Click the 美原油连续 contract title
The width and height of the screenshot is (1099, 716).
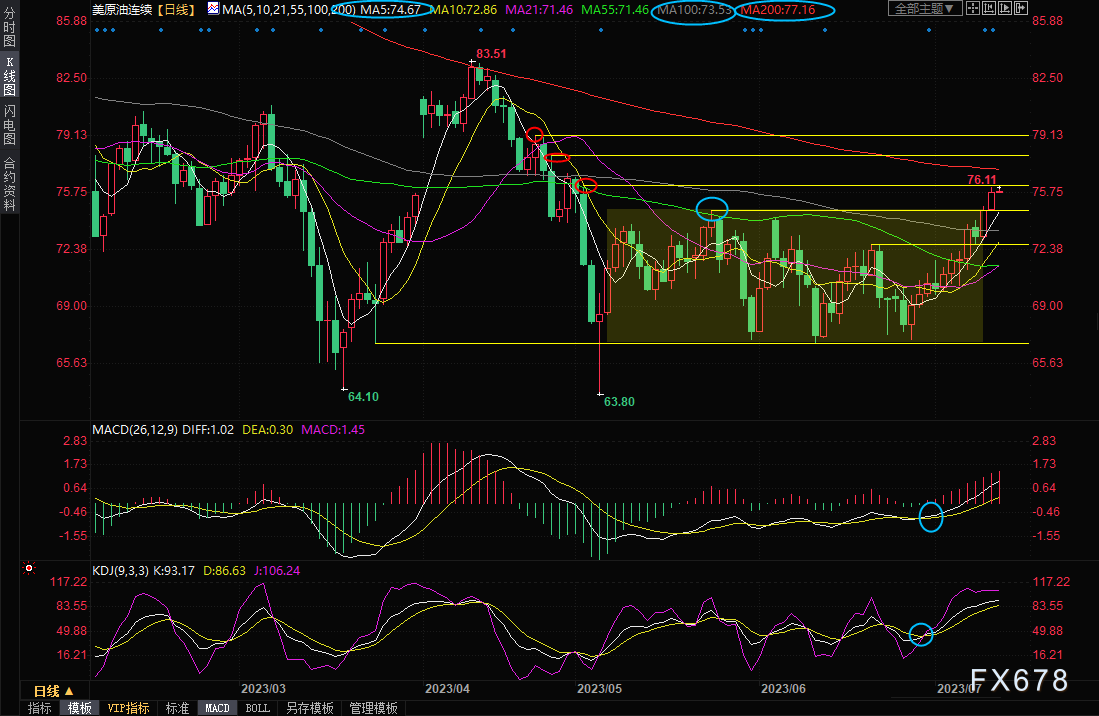(x=122, y=10)
